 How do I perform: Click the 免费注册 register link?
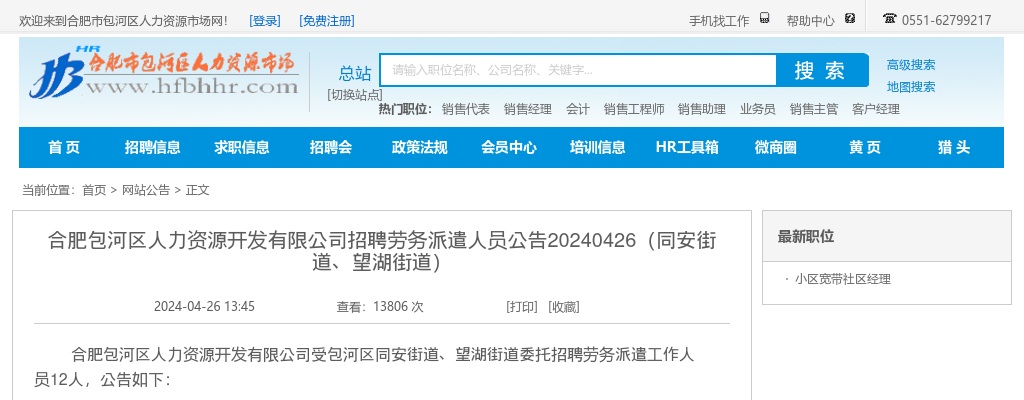[x=327, y=21]
